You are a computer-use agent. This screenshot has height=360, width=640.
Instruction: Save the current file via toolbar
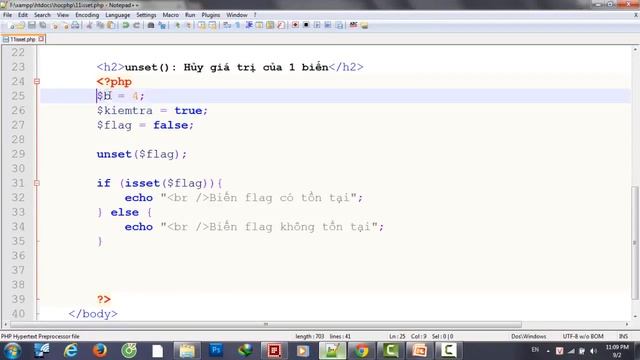32,25
